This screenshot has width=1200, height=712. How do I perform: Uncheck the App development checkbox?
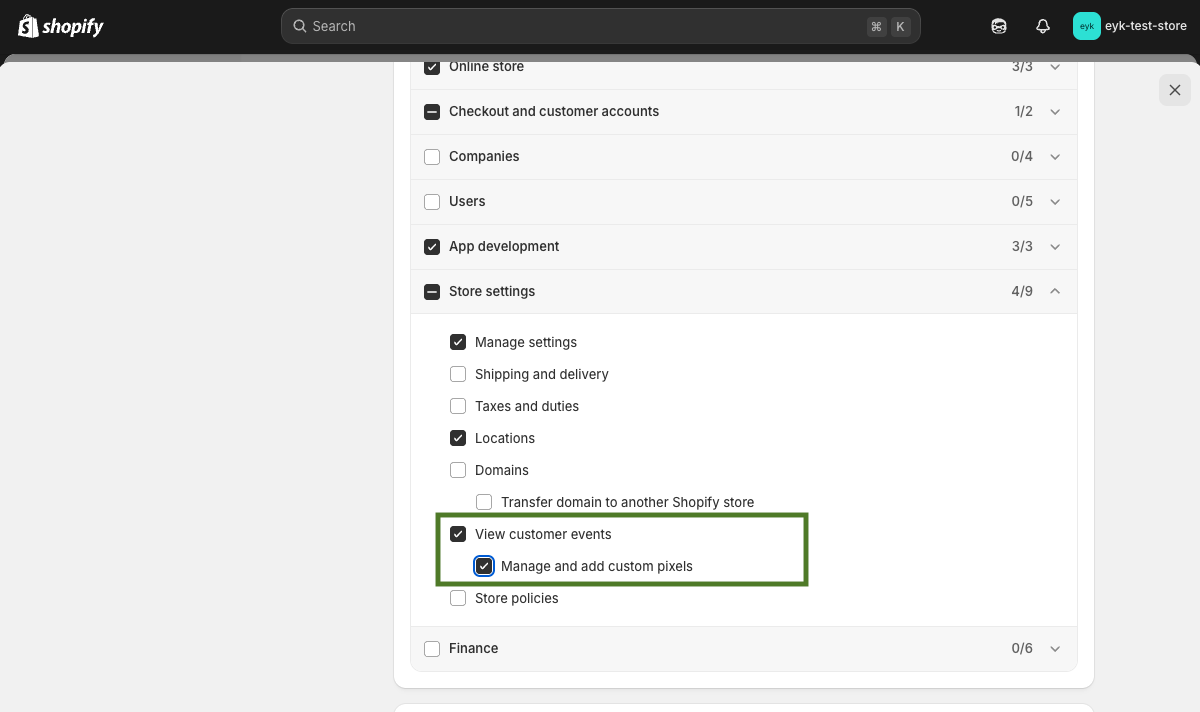tap(432, 247)
